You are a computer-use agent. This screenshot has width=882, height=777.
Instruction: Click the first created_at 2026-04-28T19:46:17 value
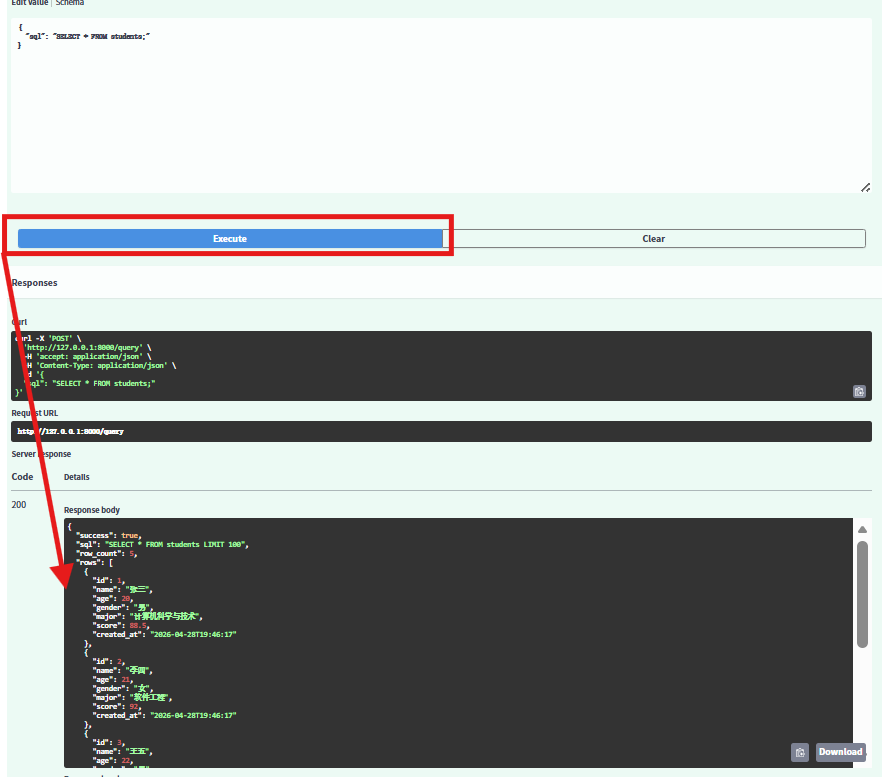tap(193, 635)
